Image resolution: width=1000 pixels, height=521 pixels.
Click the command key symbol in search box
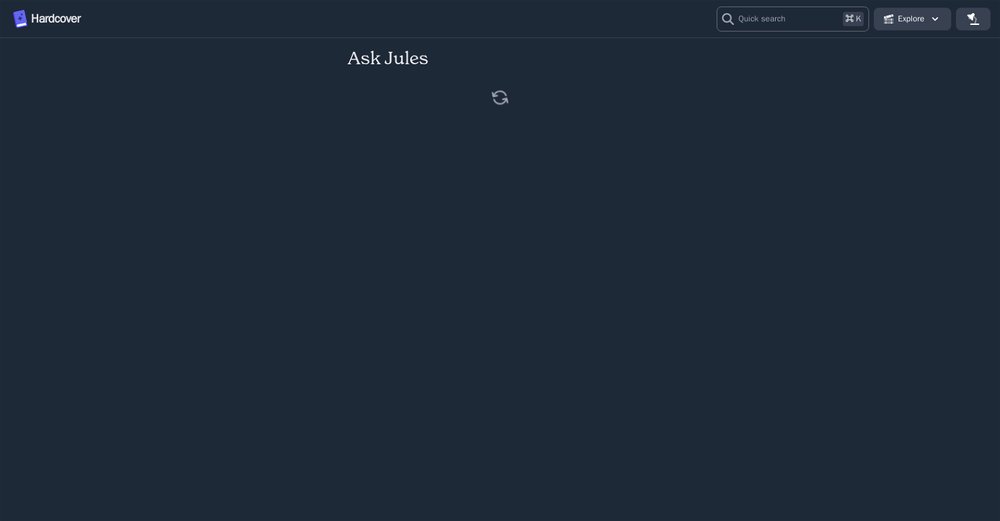click(849, 18)
